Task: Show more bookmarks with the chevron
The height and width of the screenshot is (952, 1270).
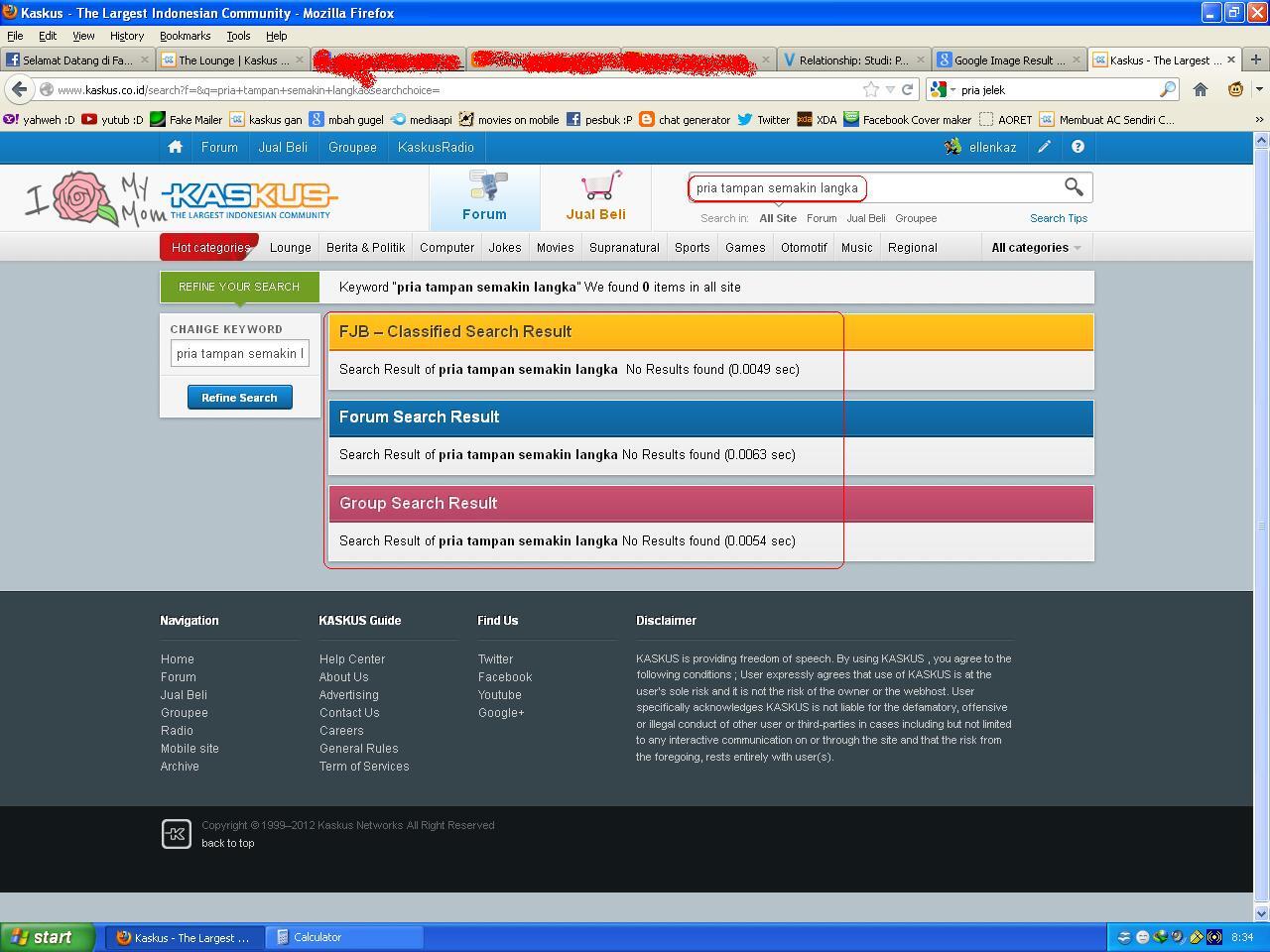Action: click(x=1260, y=119)
